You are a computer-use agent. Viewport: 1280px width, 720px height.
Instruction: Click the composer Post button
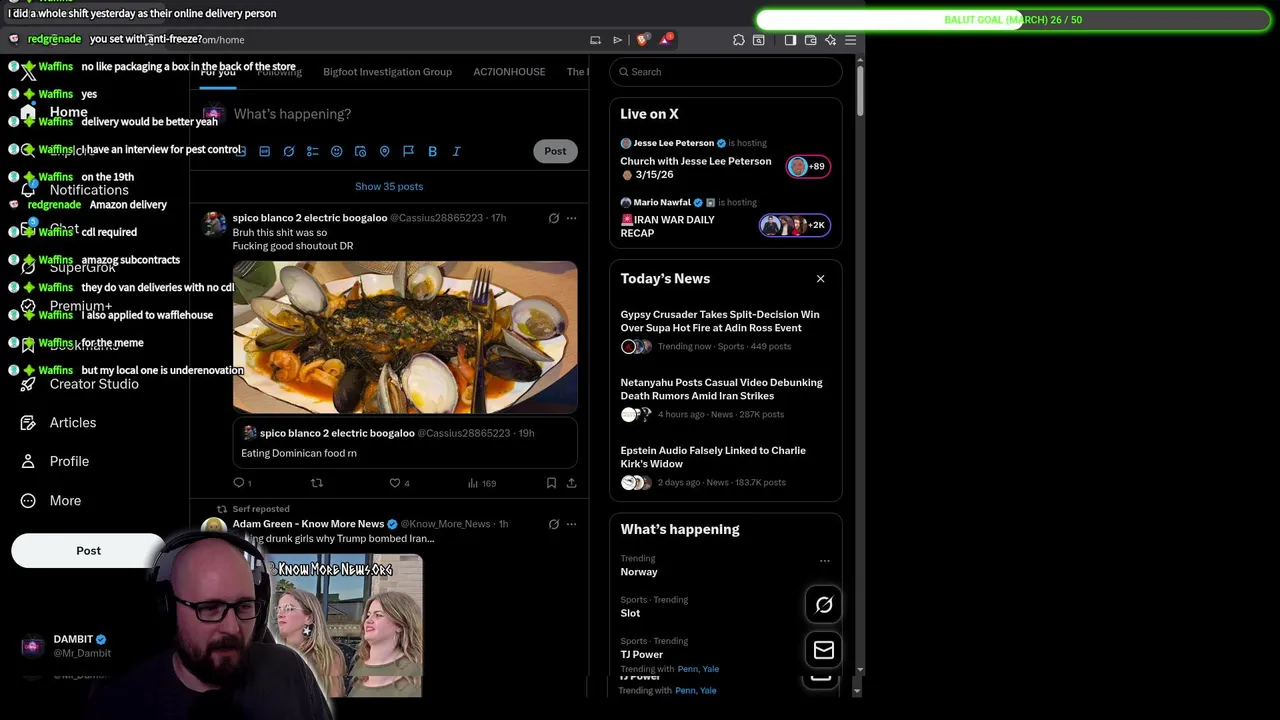click(555, 151)
